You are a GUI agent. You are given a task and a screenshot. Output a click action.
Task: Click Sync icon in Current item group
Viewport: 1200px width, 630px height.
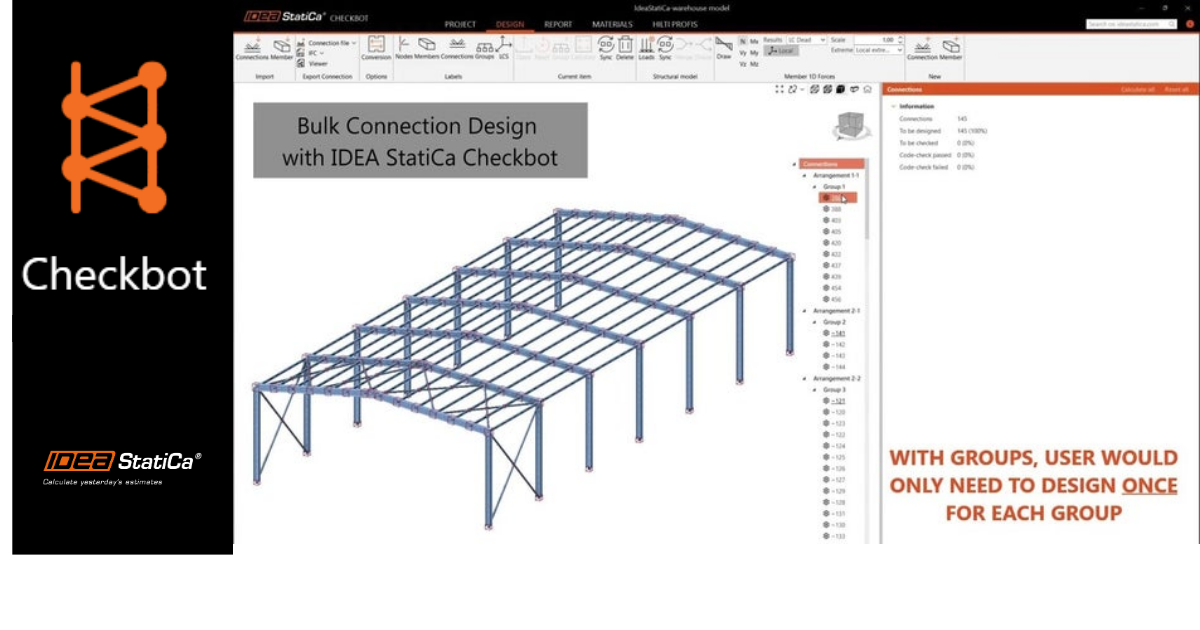(x=606, y=44)
